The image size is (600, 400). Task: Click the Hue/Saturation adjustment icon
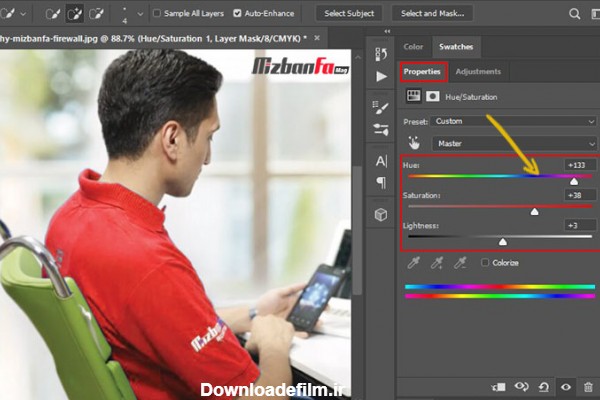(x=413, y=96)
